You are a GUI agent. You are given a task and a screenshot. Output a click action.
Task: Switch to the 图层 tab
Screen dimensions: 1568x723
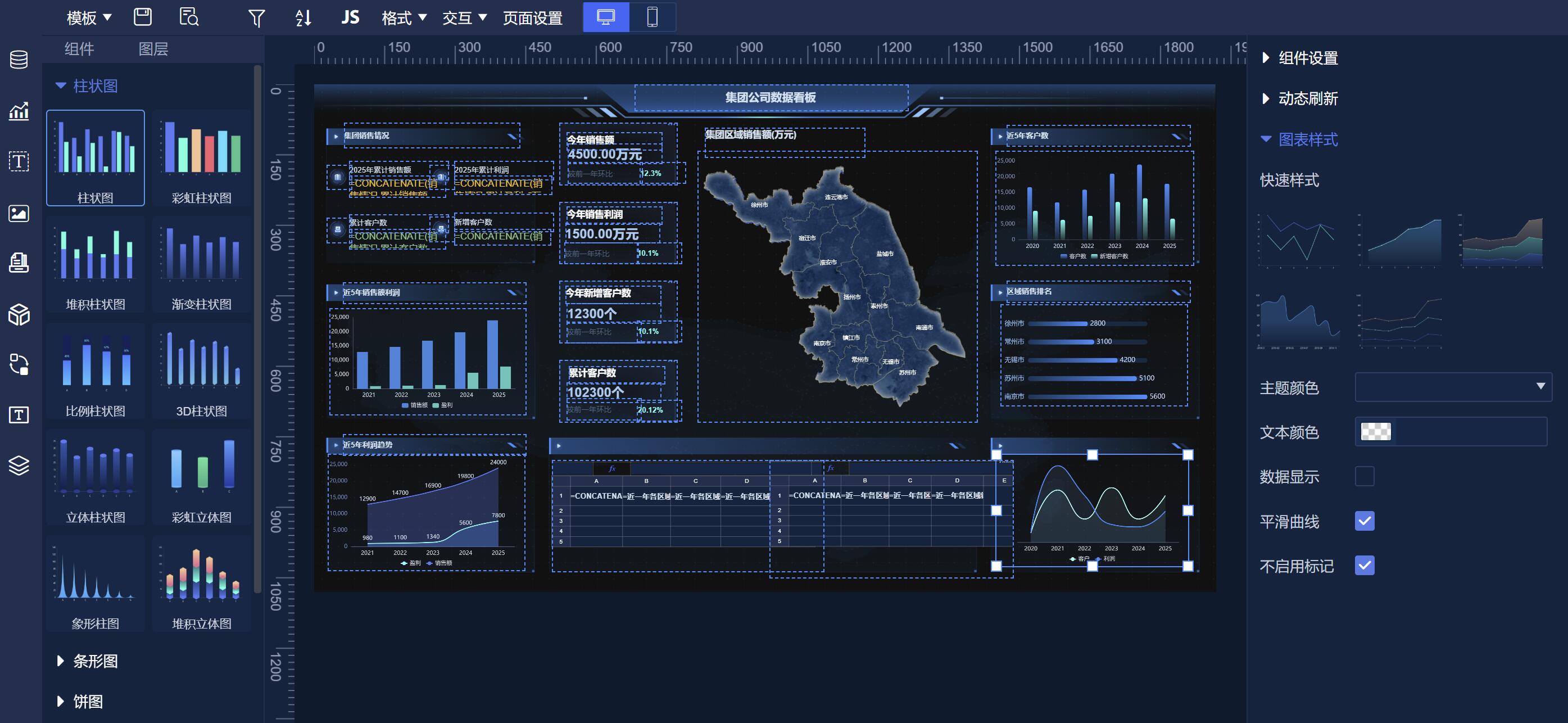pos(153,49)
